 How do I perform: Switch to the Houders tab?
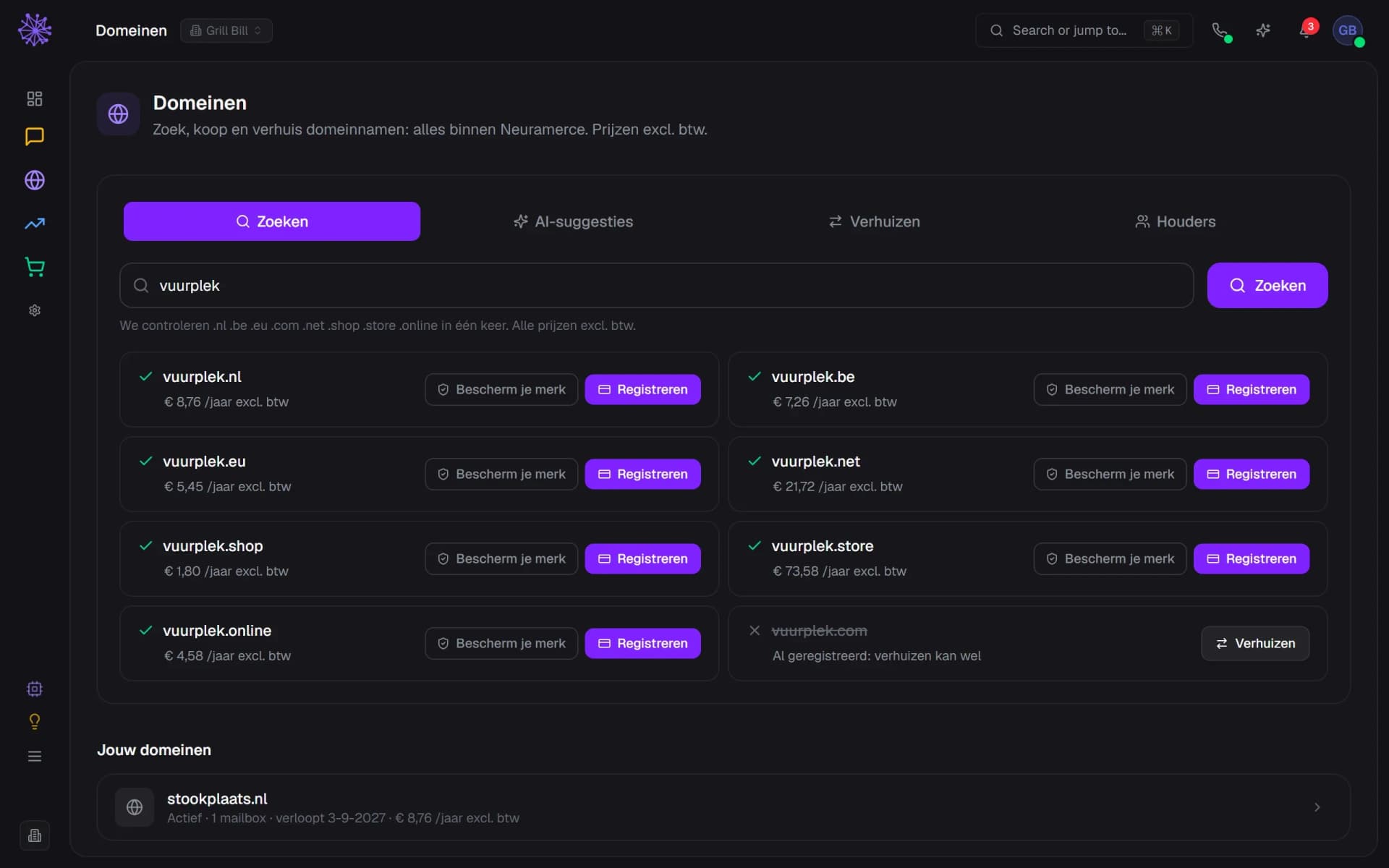1176,221
